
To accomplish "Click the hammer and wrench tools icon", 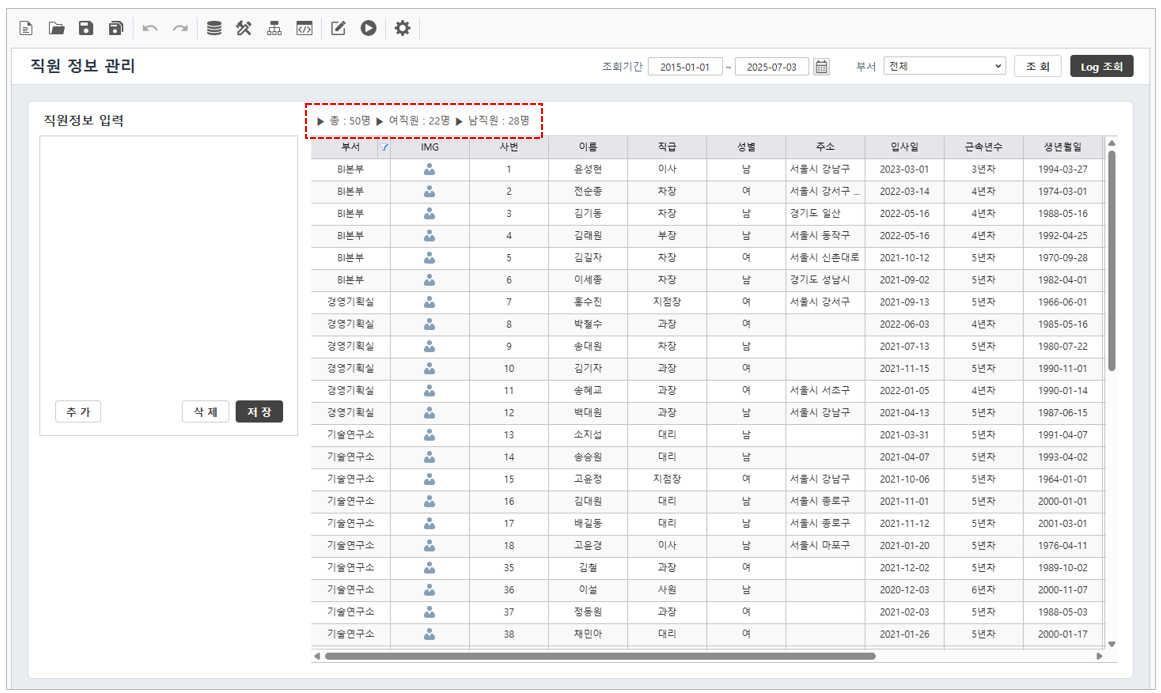I will [x=244, y=29].
